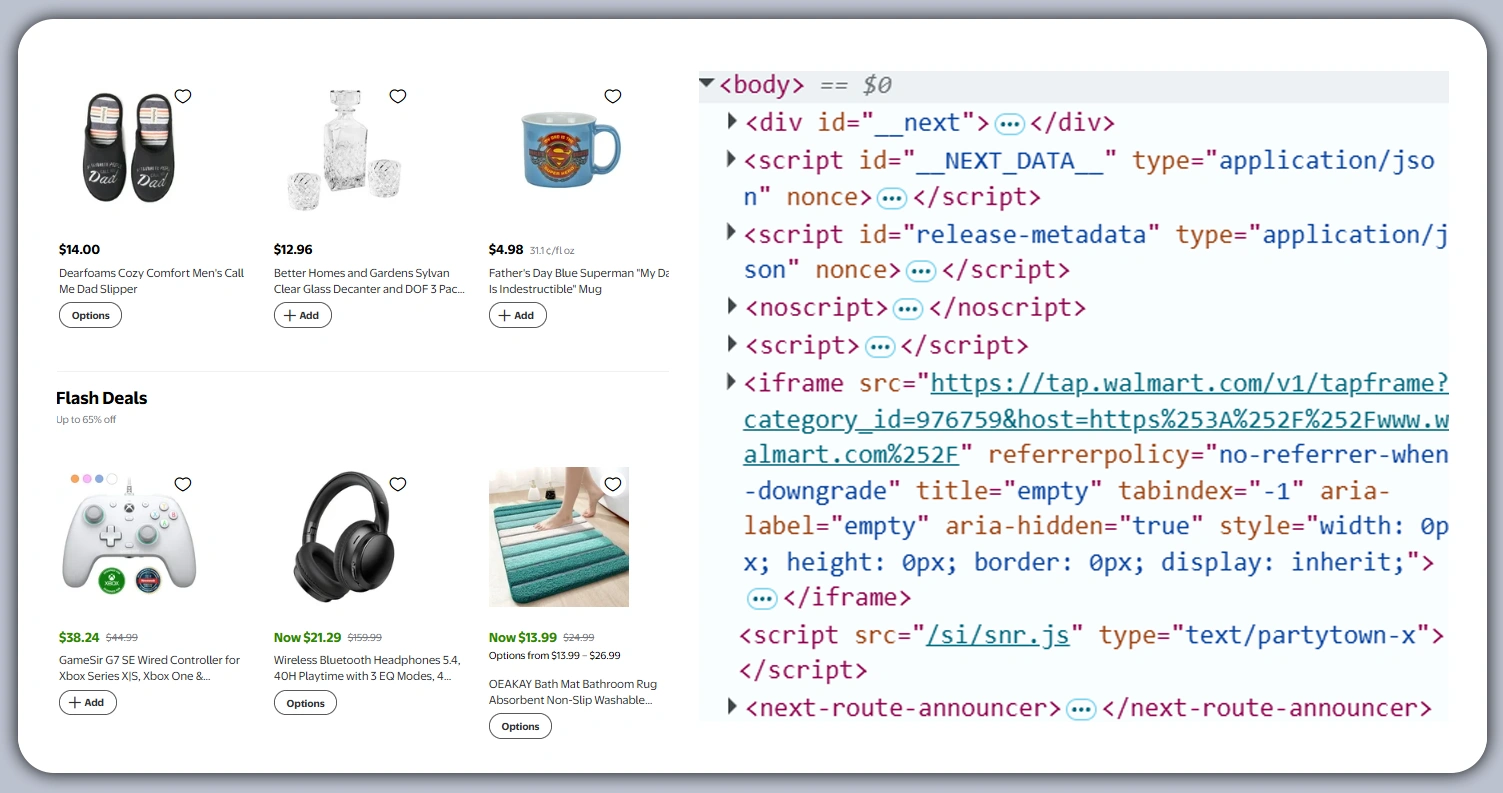The width and height of the screenshot is (1503, 793).
Task: Favorite the Dearfoams Dad Slipper with the heart icon
Action: pyautogui.click(x=183, y=96)
